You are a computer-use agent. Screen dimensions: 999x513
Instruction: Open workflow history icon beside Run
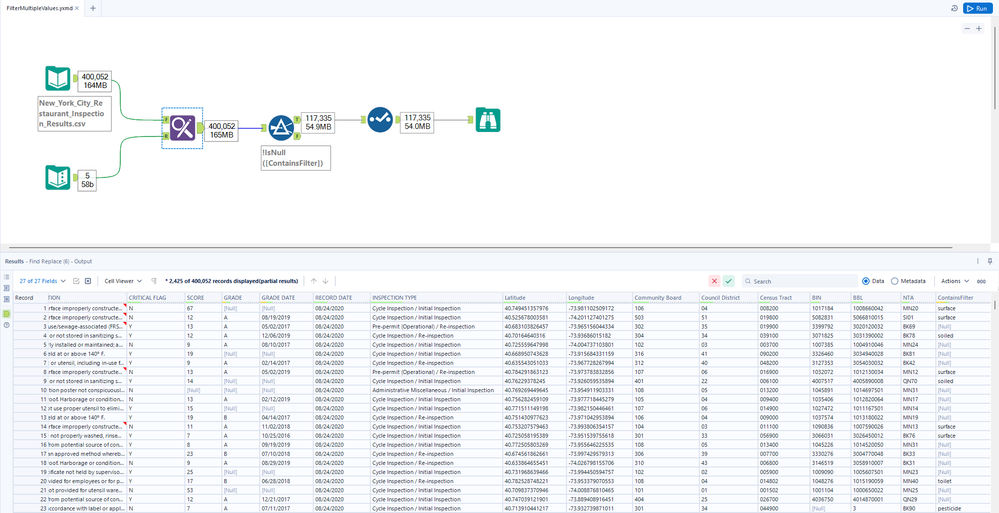click(x=954, y=8)
